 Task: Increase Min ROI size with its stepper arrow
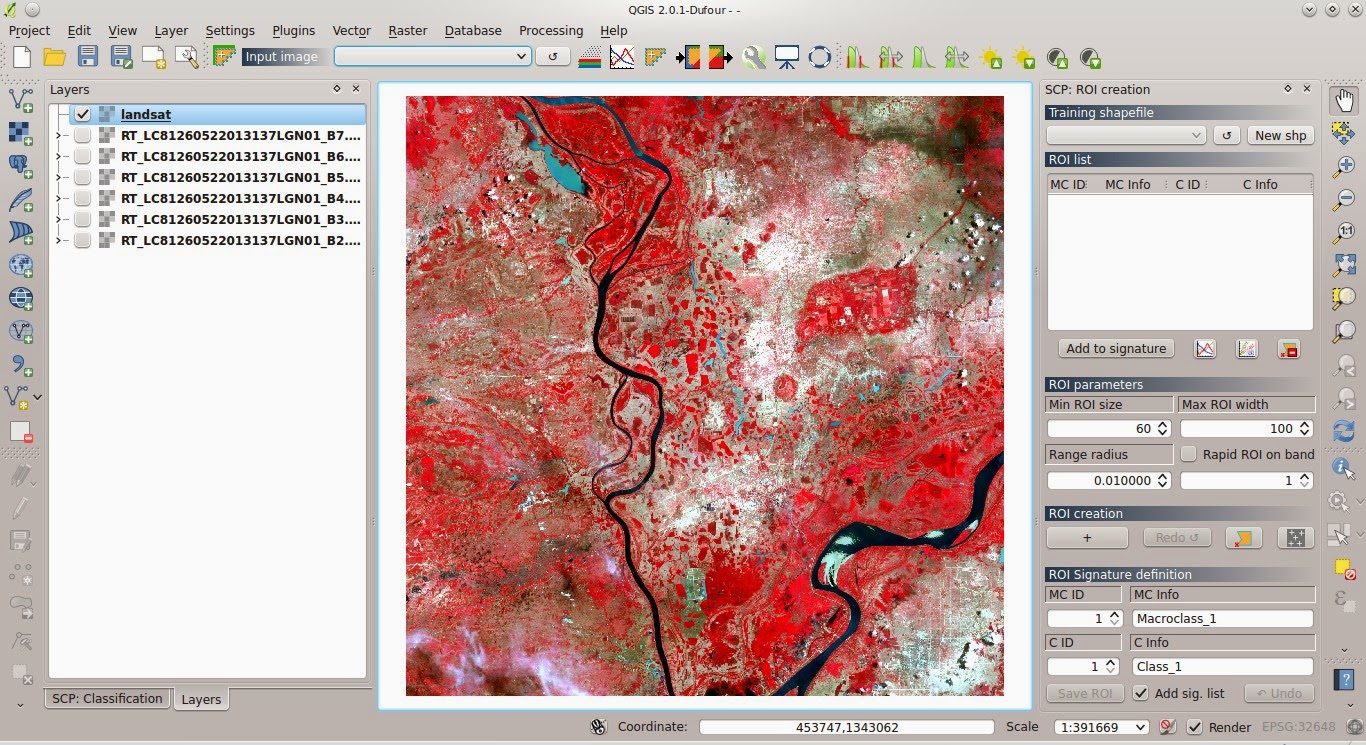[x=1163, y=424]
